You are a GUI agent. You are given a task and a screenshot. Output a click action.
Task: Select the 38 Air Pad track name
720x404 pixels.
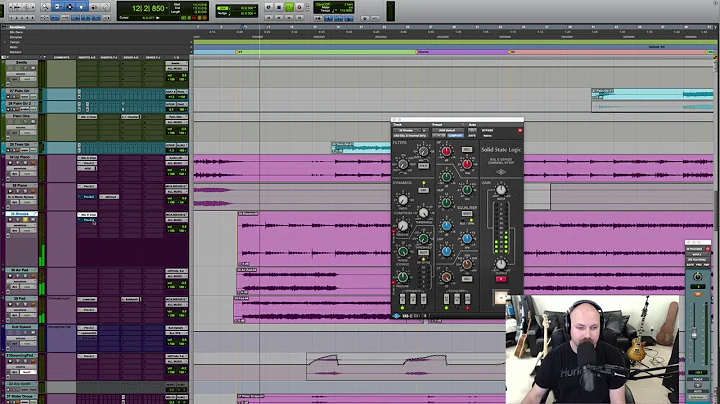(19, 270)
